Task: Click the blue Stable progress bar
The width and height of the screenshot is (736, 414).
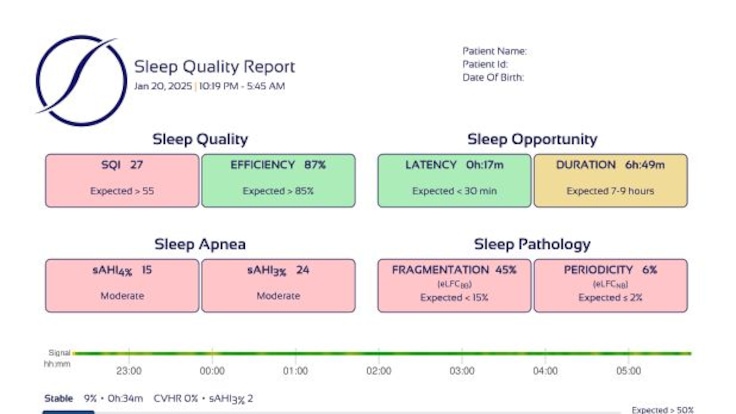Action: pyautogui.click(x=69, y=411)
